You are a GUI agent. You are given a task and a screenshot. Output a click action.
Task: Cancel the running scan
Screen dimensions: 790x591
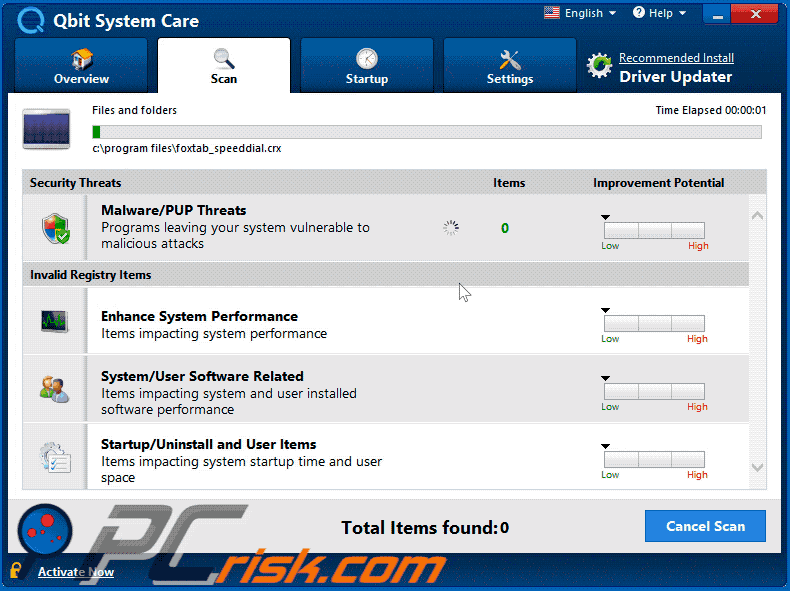click(x=705, y=526)
